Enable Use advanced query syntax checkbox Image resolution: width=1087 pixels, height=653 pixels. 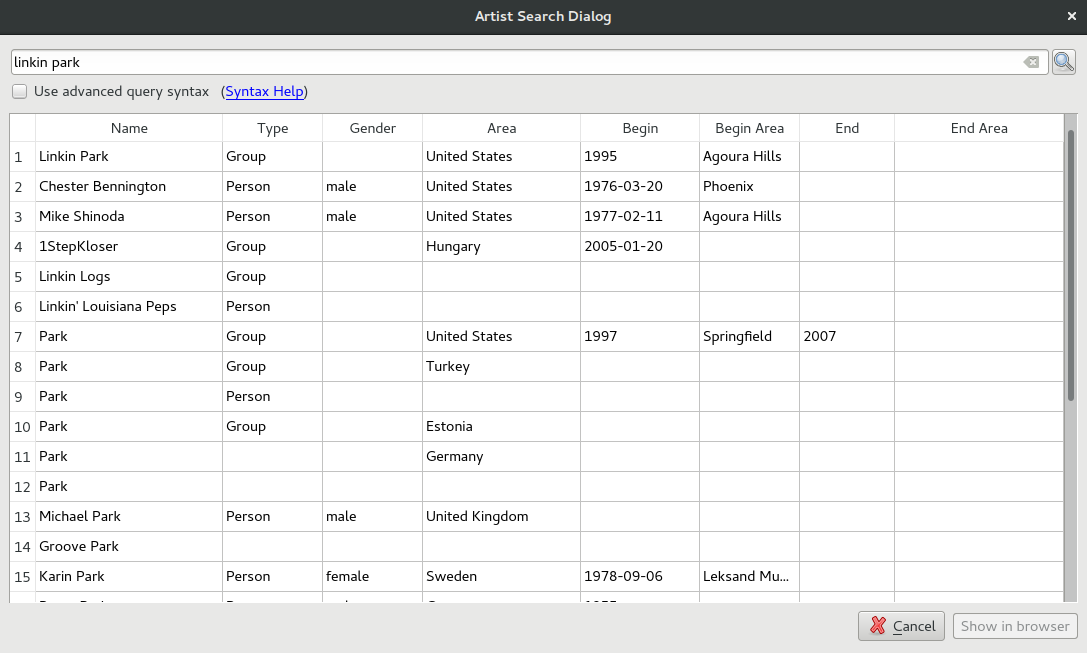tap(19, 92)
